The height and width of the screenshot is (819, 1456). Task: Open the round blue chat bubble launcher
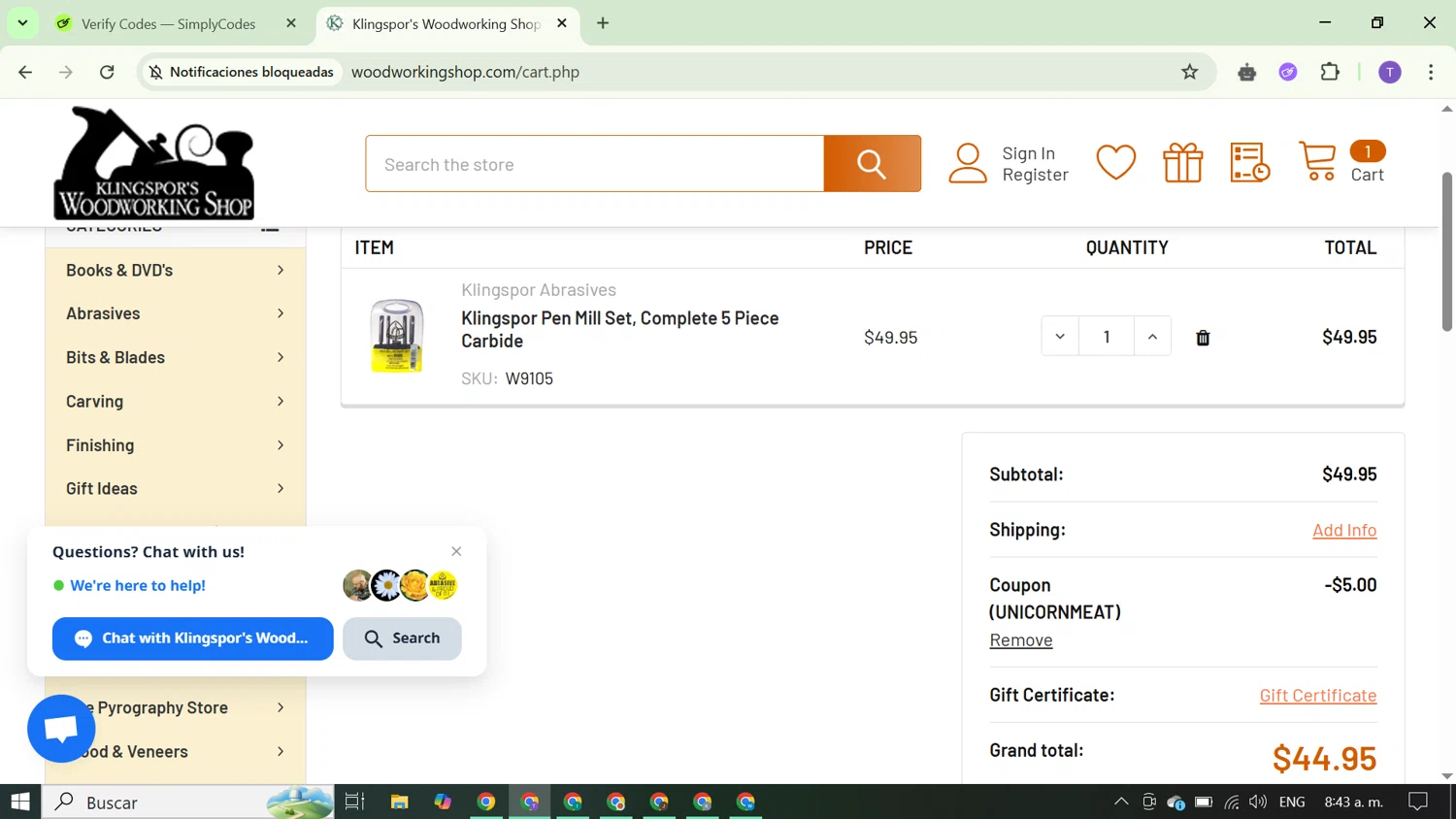(61, 729)
